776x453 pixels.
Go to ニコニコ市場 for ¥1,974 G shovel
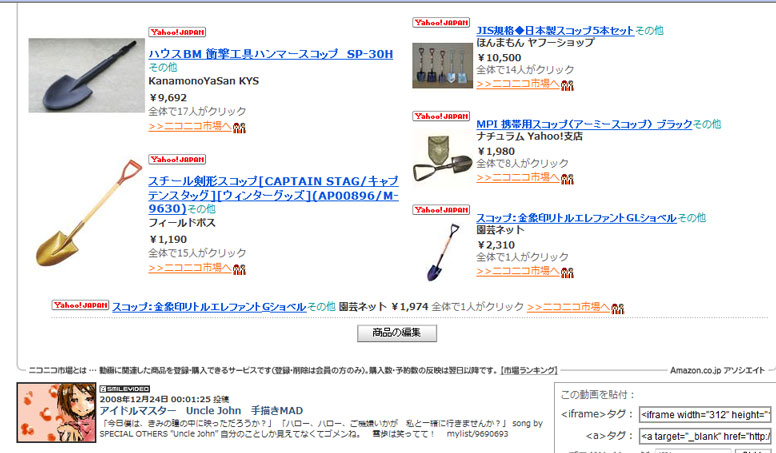tap(568, 307)
